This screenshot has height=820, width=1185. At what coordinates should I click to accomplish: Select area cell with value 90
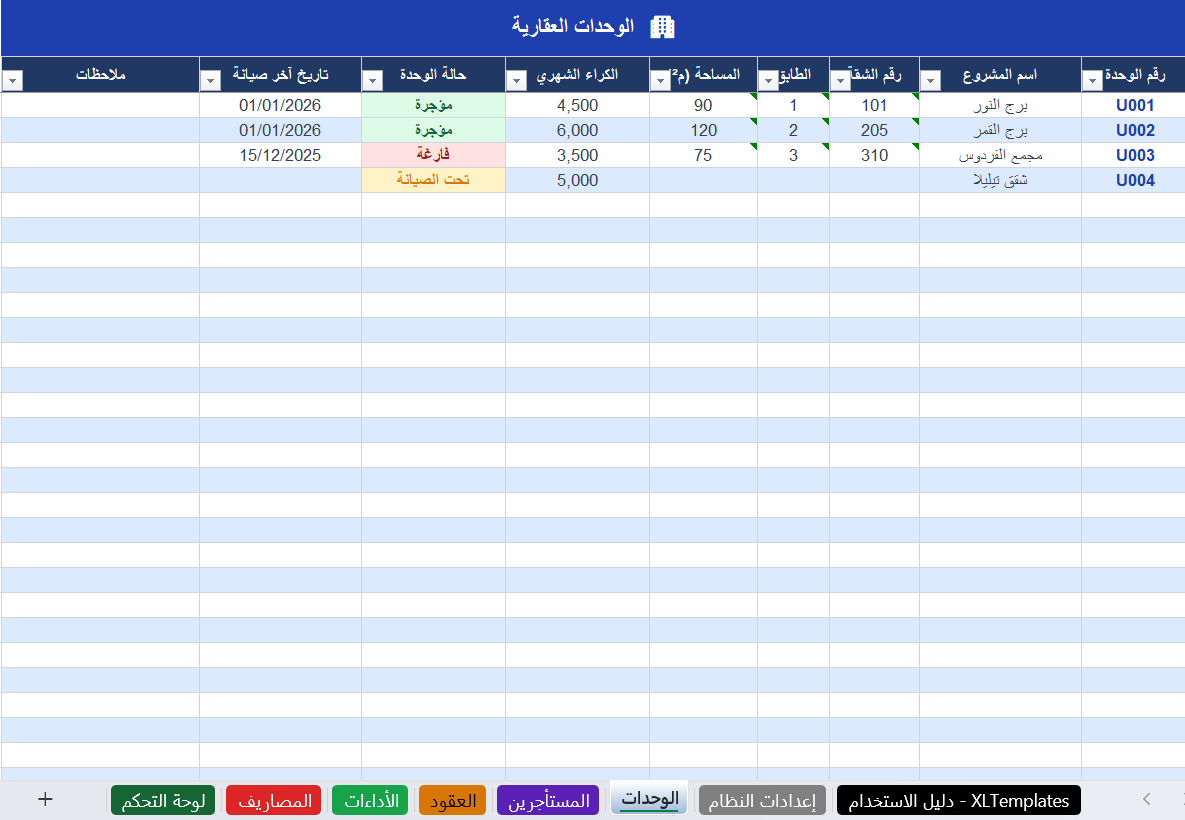tap(704, 105)
